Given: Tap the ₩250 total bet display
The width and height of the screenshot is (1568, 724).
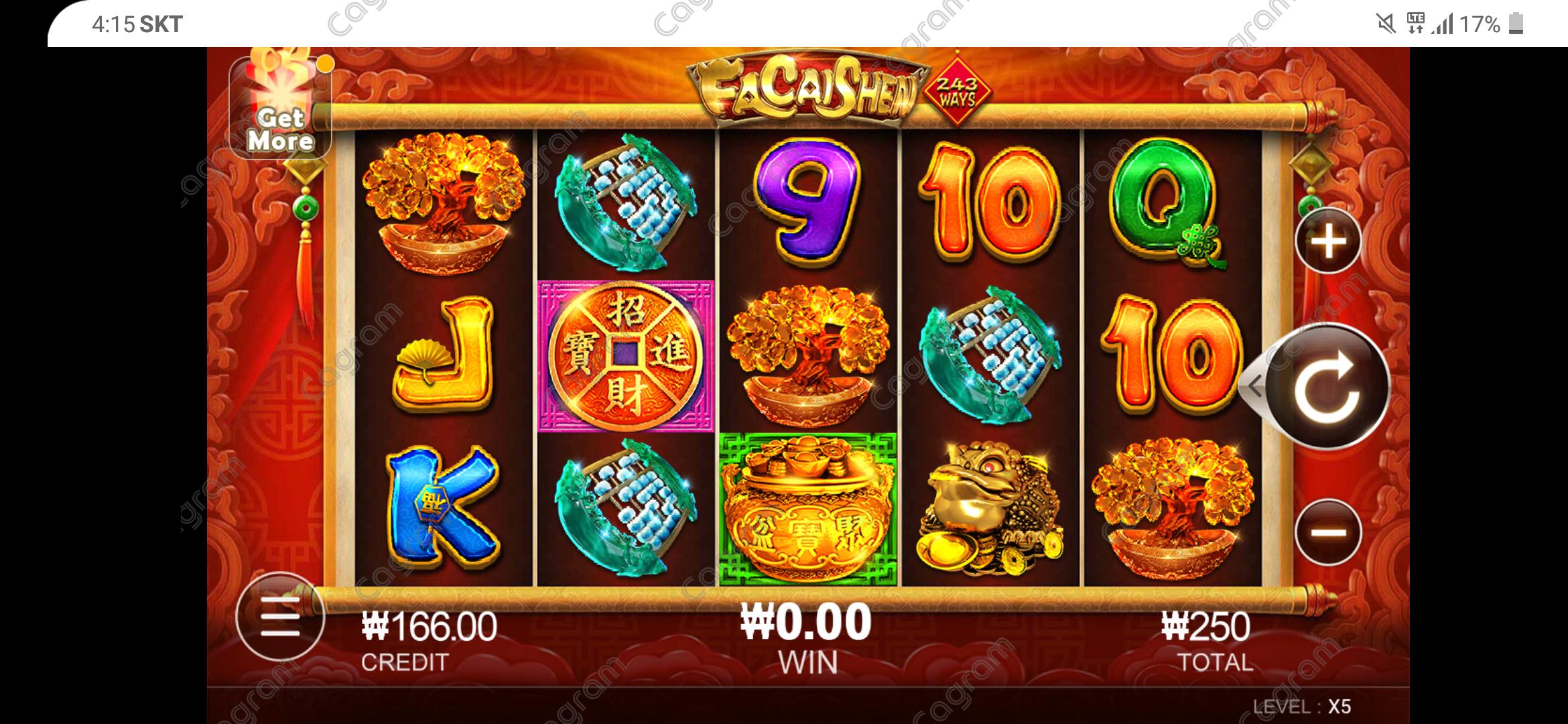Looking at the screenshot, I should tap(1205, 640).
